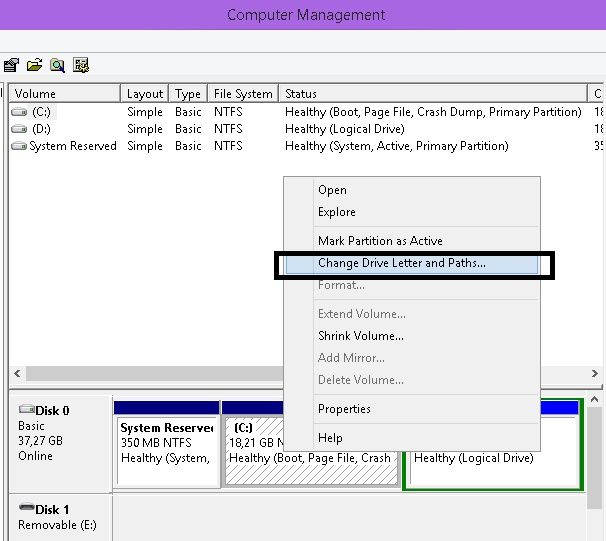
Task: Sort by the Type column header
Action: point(188,94)
